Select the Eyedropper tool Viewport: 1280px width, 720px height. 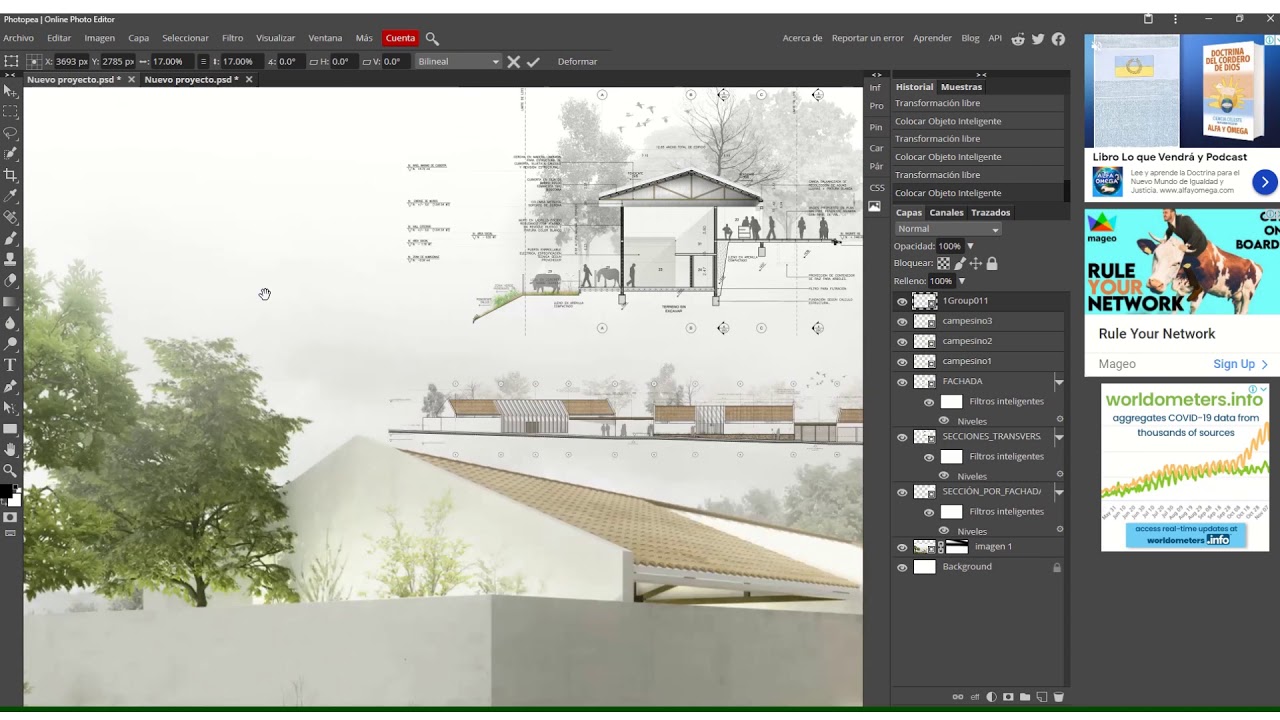point(10,196)
